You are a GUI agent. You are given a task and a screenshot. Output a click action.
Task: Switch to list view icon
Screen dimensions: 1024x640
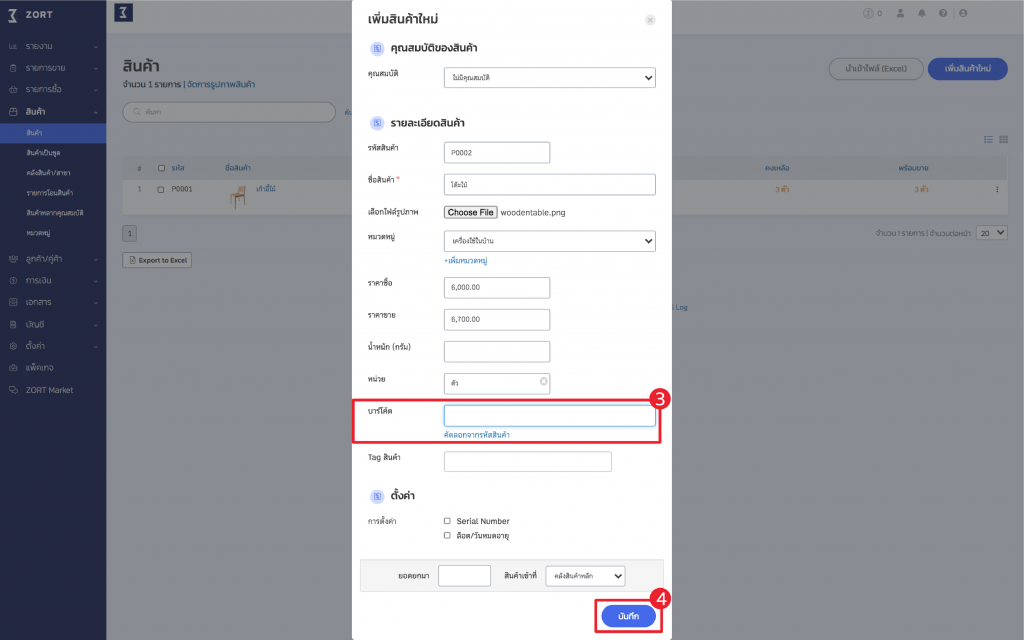click(x=989, y=139)
